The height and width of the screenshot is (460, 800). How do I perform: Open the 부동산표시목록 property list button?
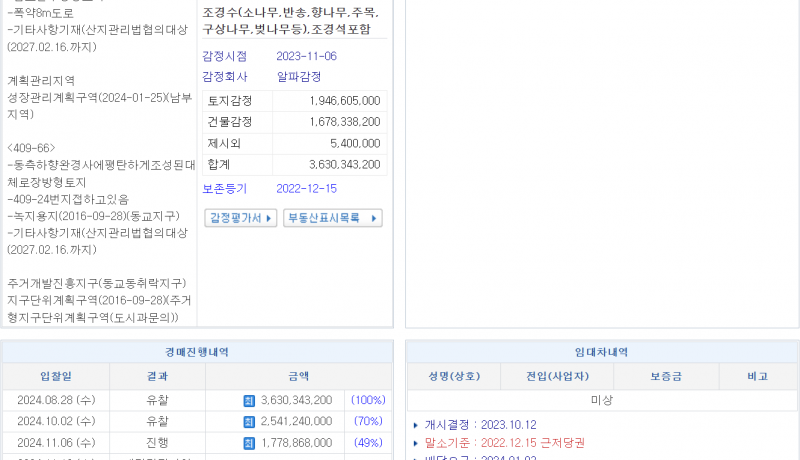(332, 218)
